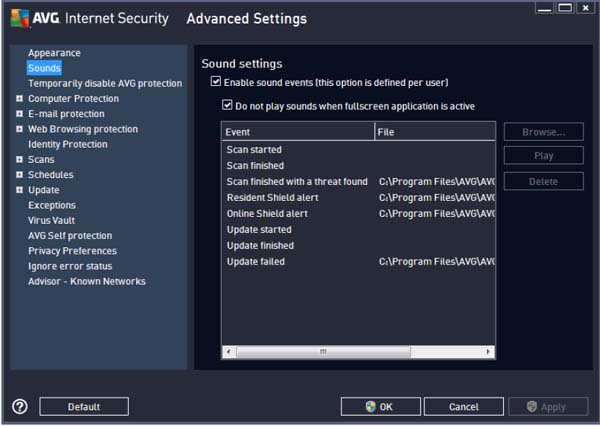Expand the Computer Protection tree node
This screenshot has width=600, height=426.
tap(19, 99)
